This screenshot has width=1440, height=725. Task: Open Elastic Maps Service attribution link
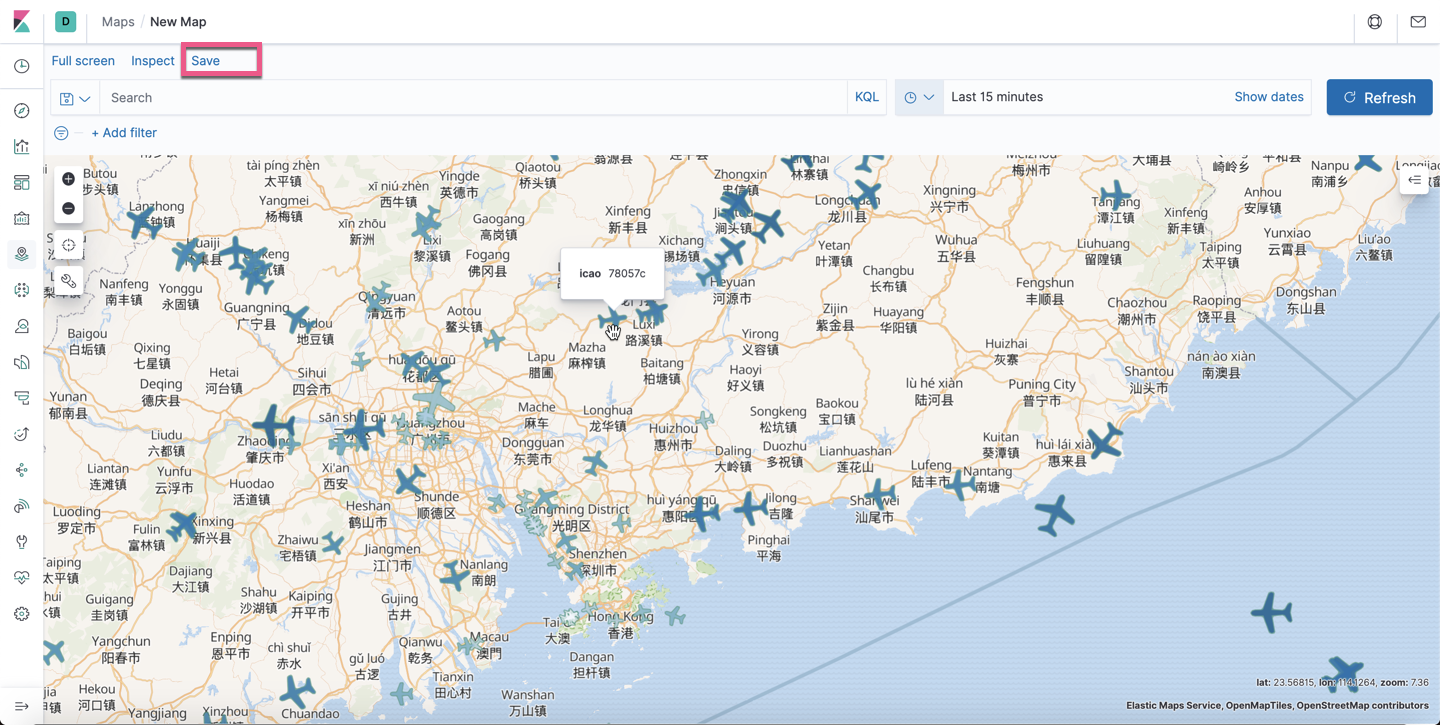pos(1173,706)
